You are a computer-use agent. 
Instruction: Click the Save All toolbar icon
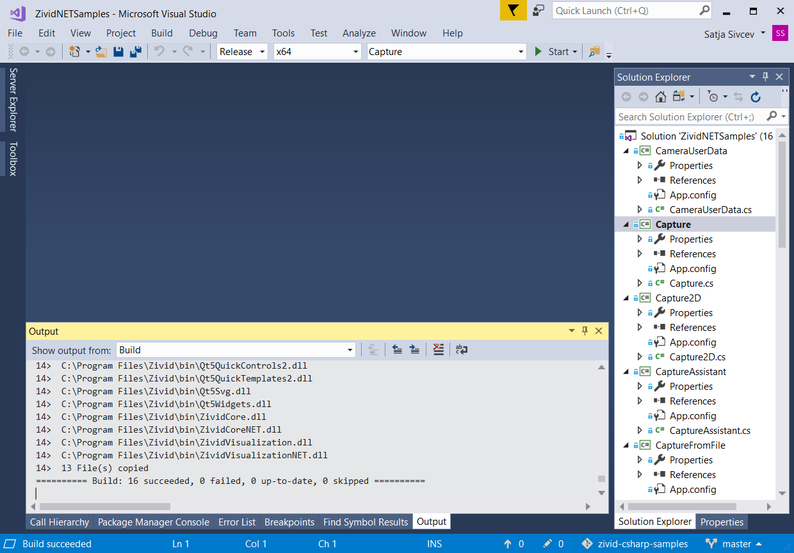coord(133,52)
